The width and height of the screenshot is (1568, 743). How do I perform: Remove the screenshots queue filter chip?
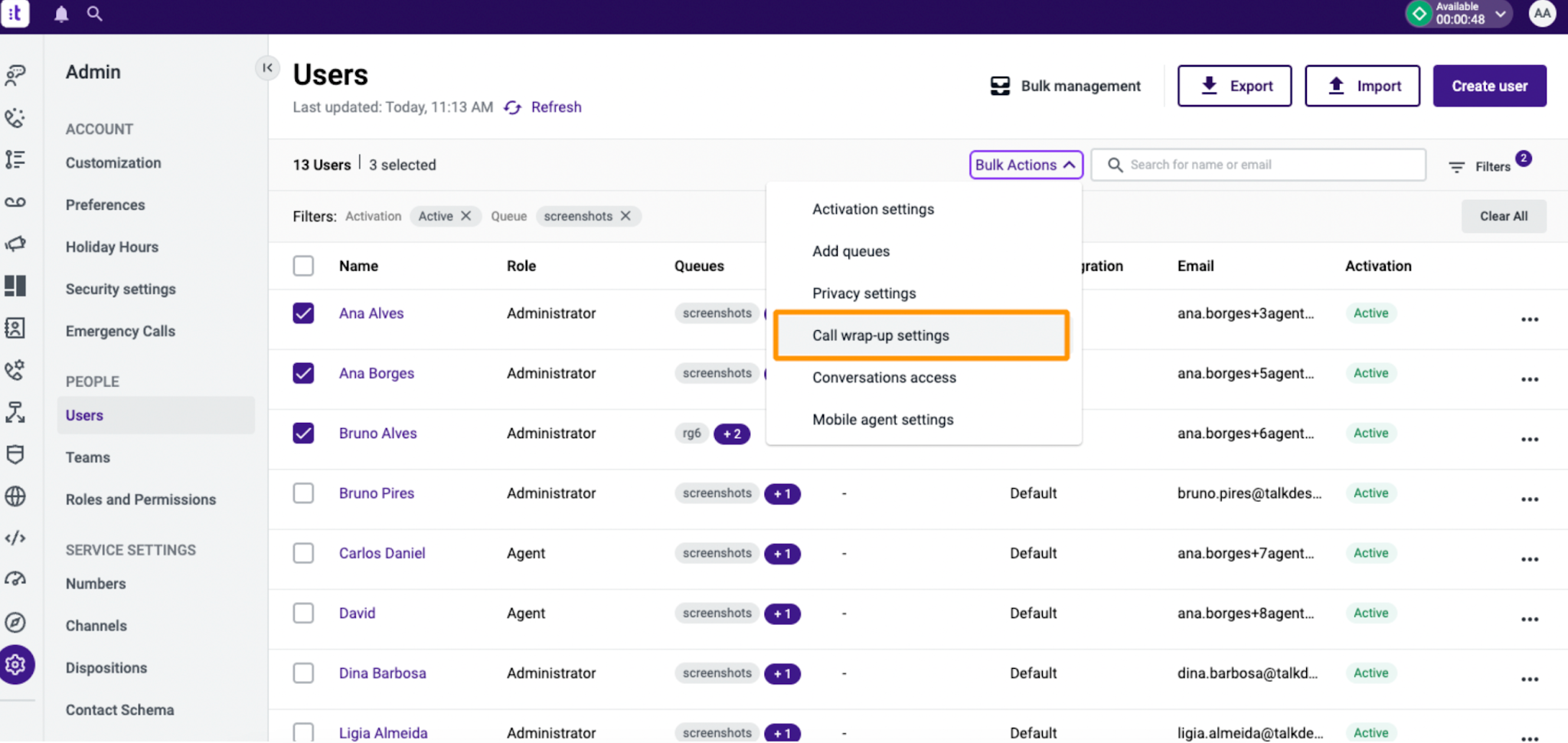point(626,216)
